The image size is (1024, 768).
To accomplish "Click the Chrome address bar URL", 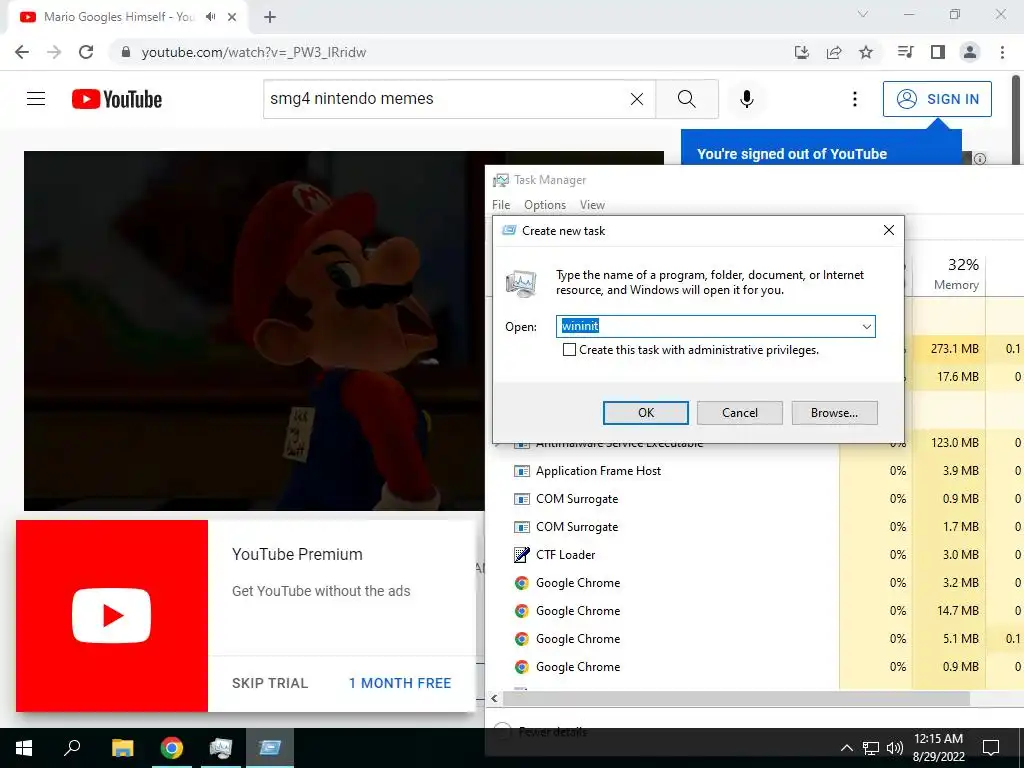I will [253, 52].
